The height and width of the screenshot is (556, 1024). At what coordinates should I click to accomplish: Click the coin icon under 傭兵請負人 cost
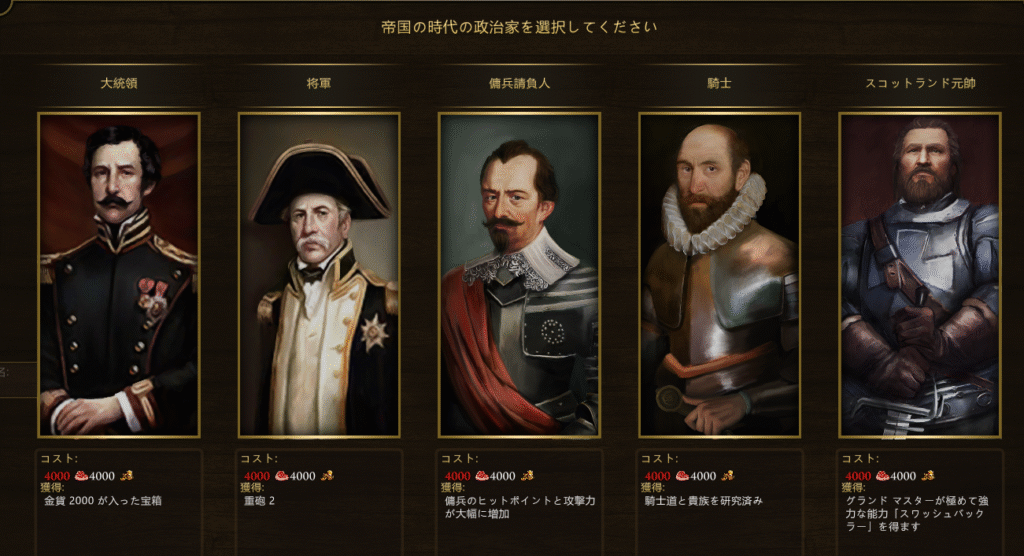(527, 475)
